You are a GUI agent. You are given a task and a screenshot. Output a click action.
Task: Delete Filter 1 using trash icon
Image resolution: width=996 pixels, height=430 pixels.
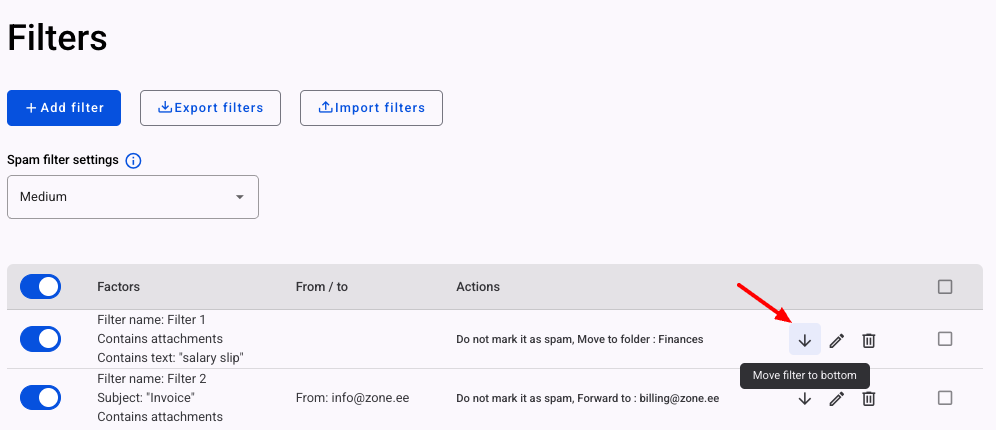point(869,340)
